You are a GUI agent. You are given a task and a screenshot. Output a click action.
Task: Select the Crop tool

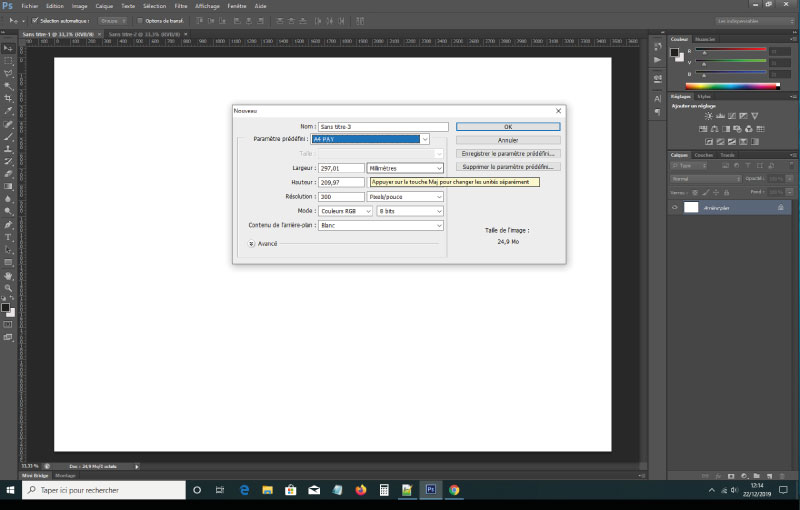coord(8,98)
